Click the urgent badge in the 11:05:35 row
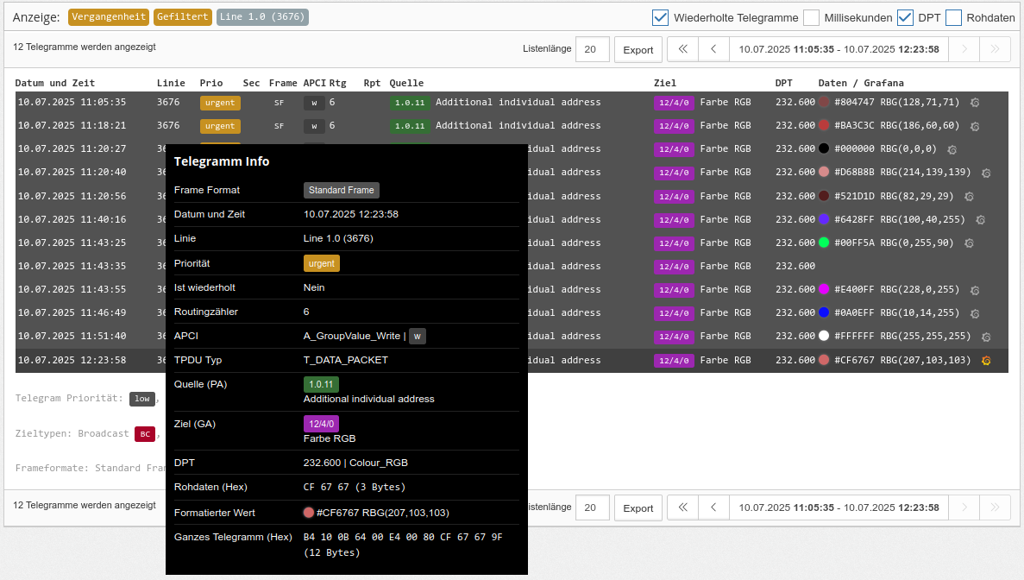The image size is (1024, 580). (x=220, y=103)
